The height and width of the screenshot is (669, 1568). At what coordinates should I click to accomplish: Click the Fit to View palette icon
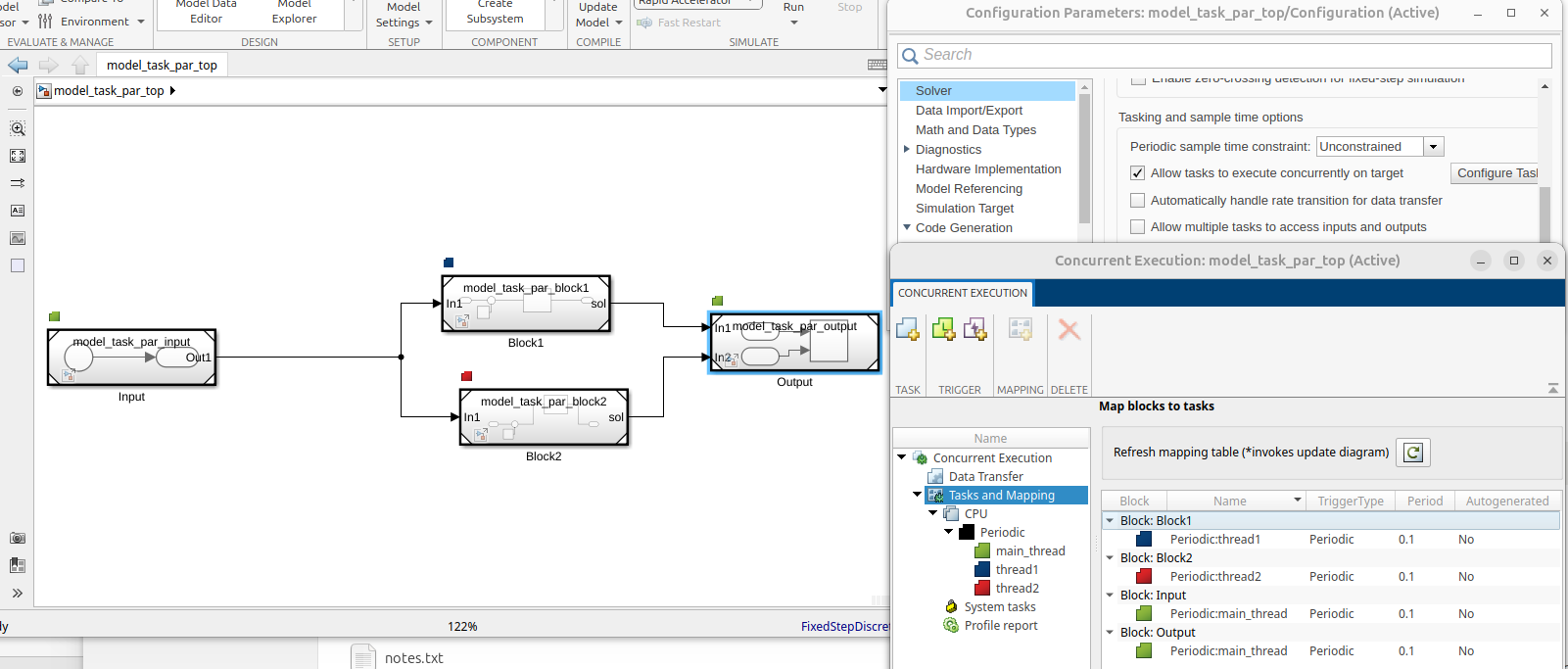click(x=18, y=156)
